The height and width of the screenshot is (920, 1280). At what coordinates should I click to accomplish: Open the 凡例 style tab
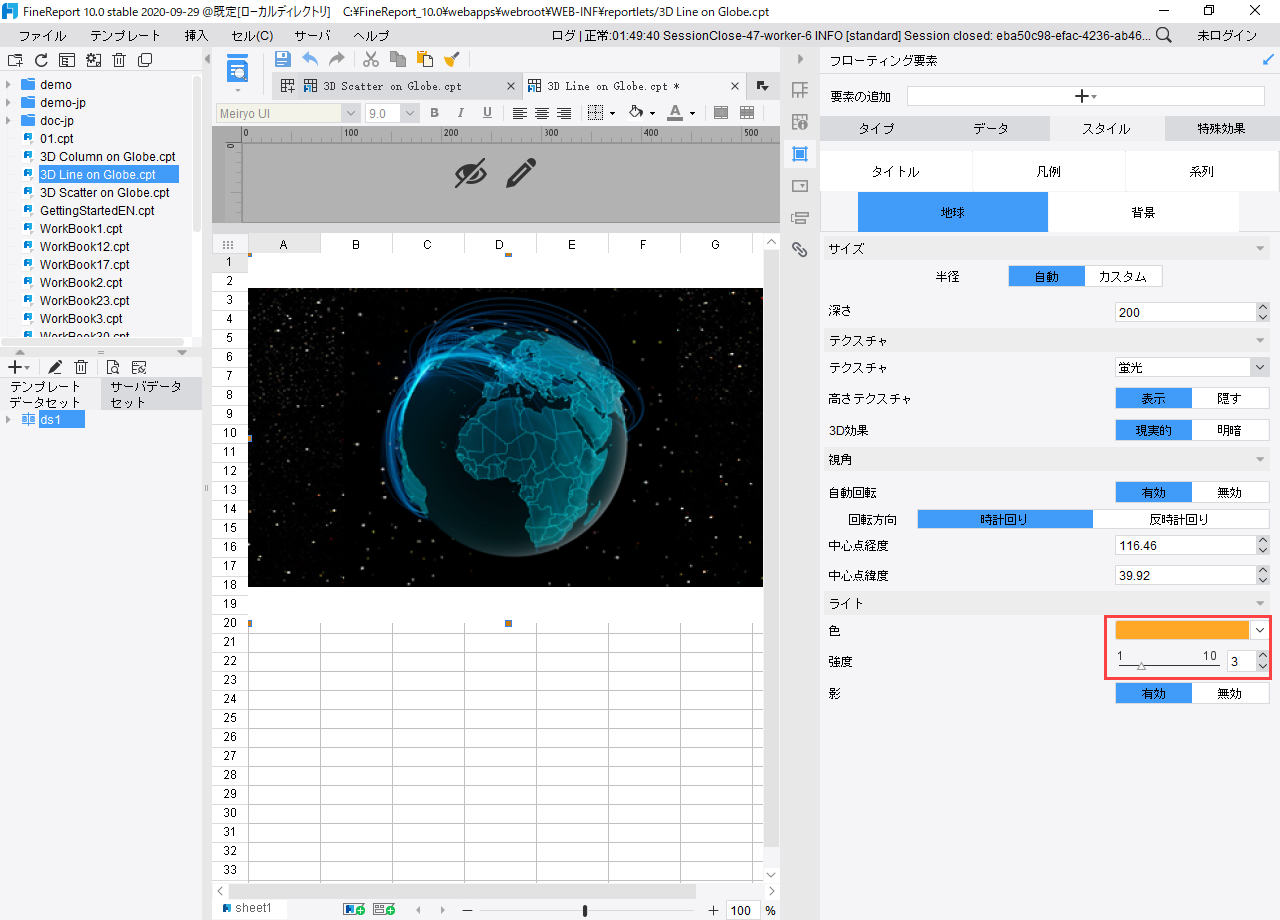(x=1049, y=171)
